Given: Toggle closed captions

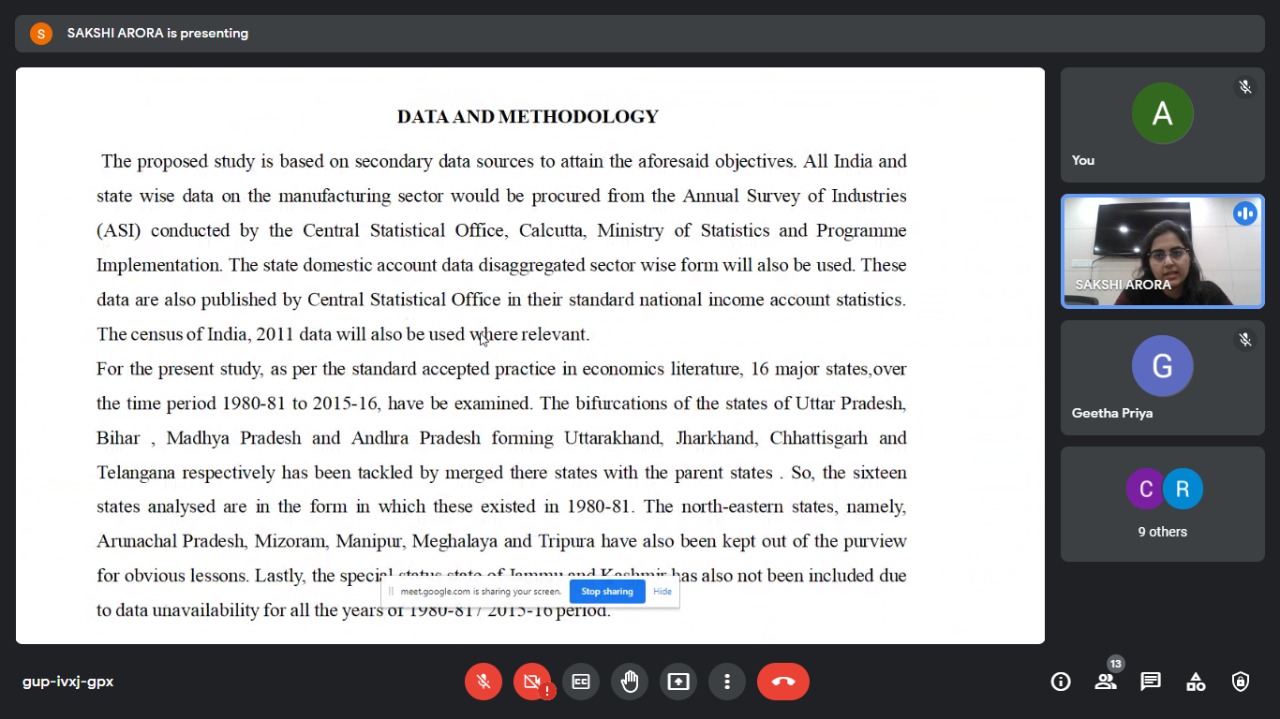Looking at the screenshot, I should [581, 682].
